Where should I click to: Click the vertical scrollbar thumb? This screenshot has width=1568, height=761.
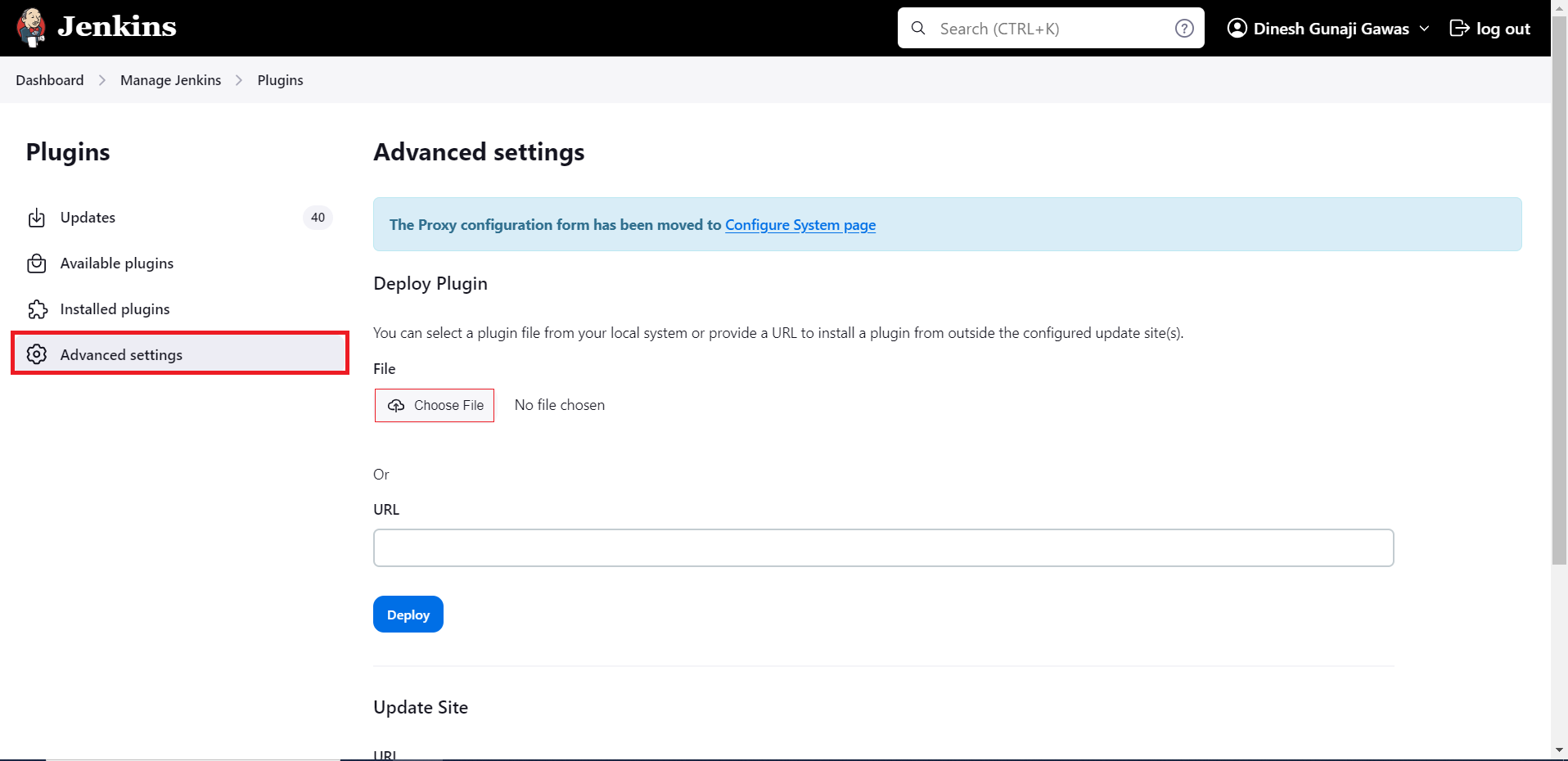(x=1559, y=290)
